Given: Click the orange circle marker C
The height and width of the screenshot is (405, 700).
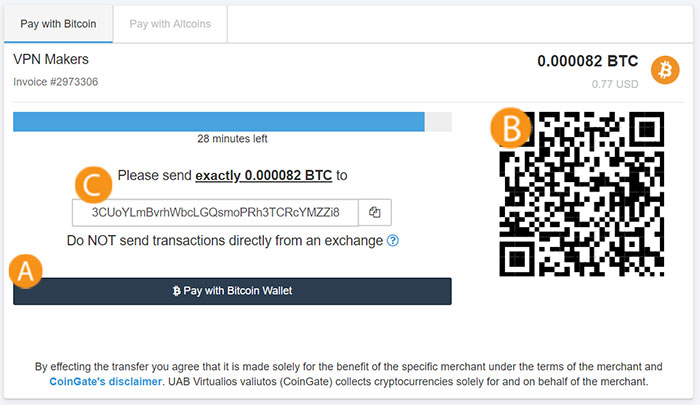Looking at the screenshot, I should (x=93, y=185).
